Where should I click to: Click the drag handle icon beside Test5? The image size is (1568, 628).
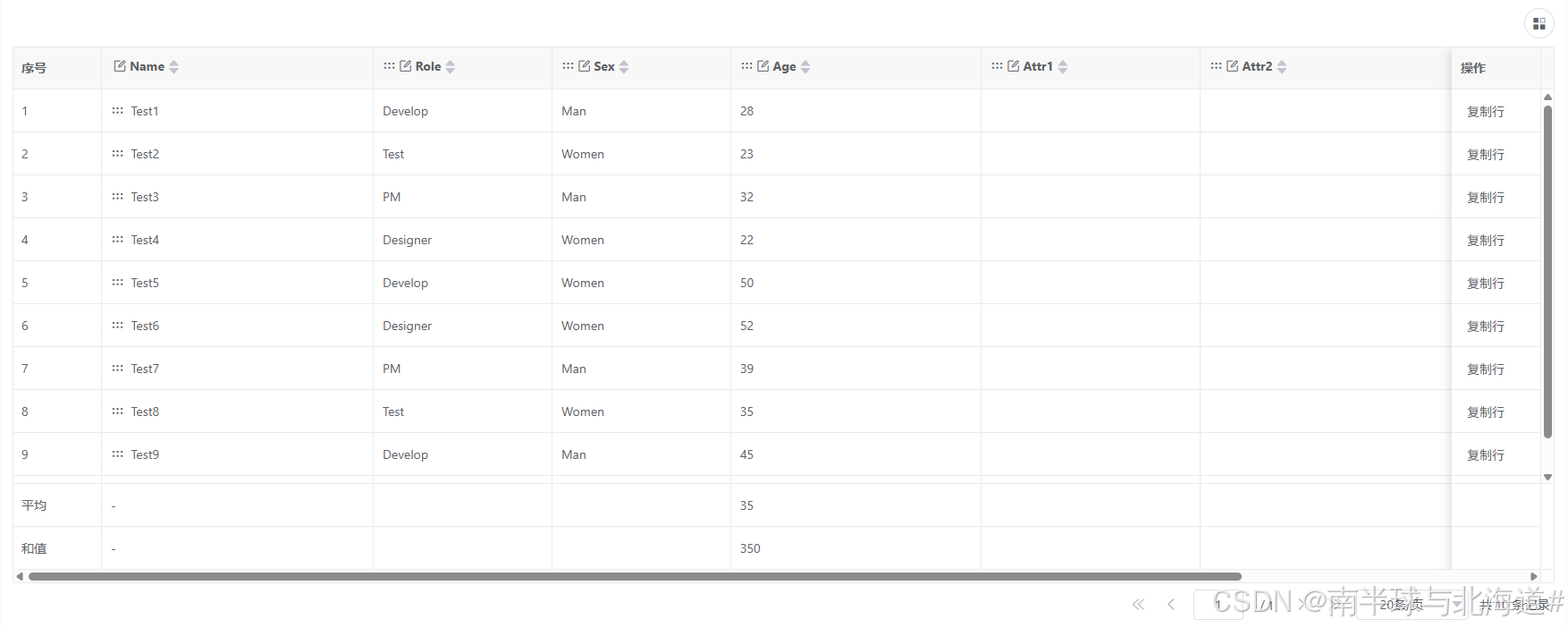(x=117, y=283)
